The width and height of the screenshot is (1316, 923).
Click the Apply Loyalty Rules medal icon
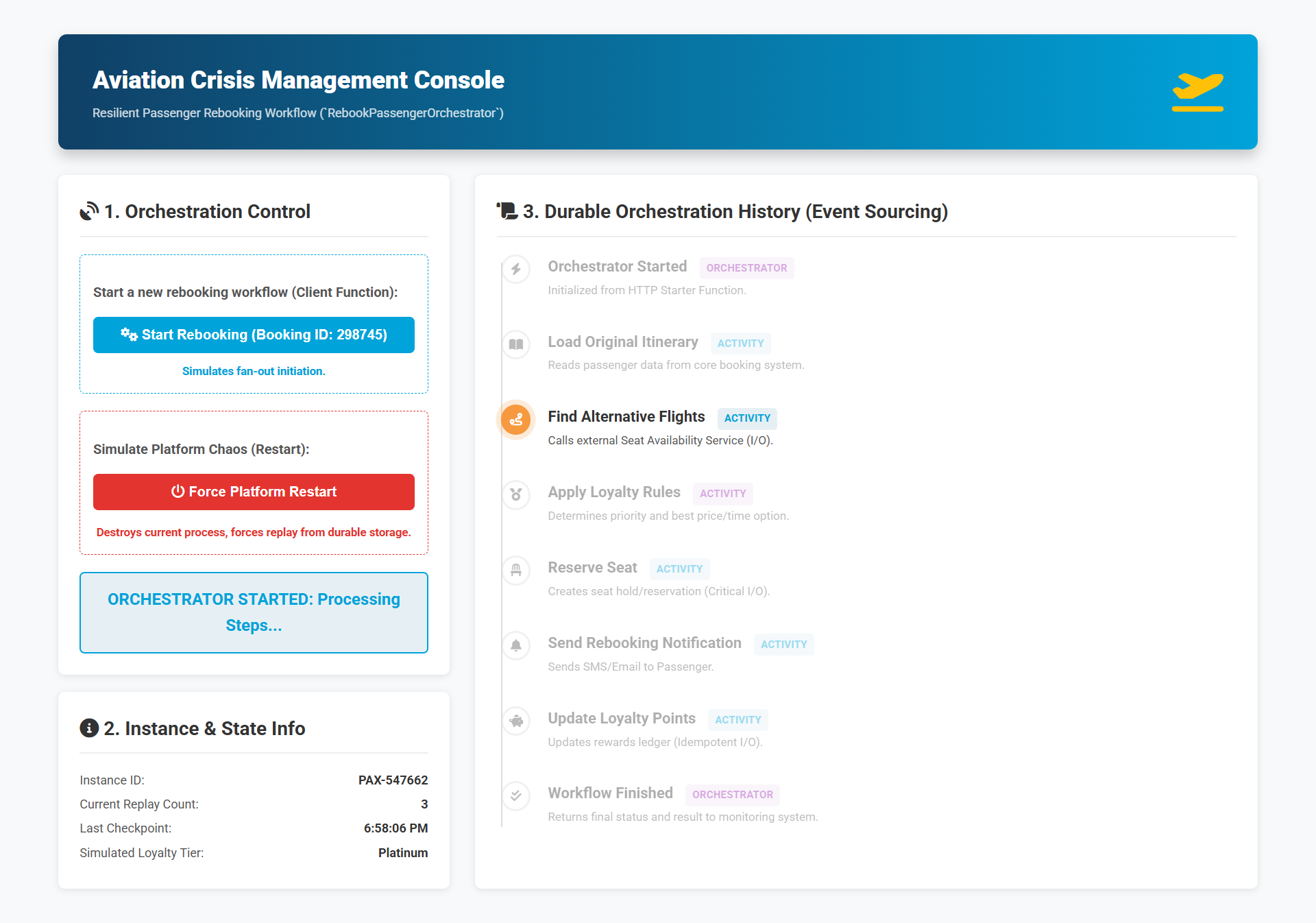pyautogui.click(x=516, y=494)
